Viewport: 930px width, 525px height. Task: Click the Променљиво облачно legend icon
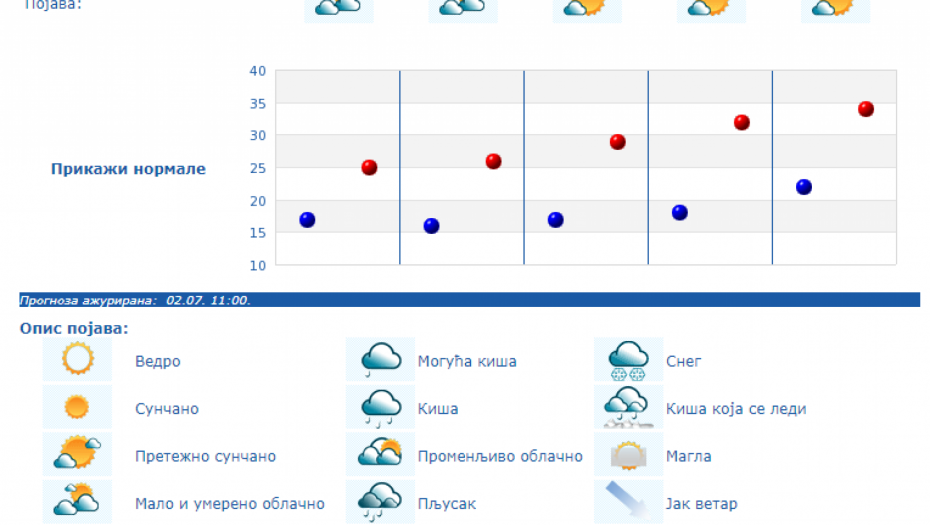point(380,454)
